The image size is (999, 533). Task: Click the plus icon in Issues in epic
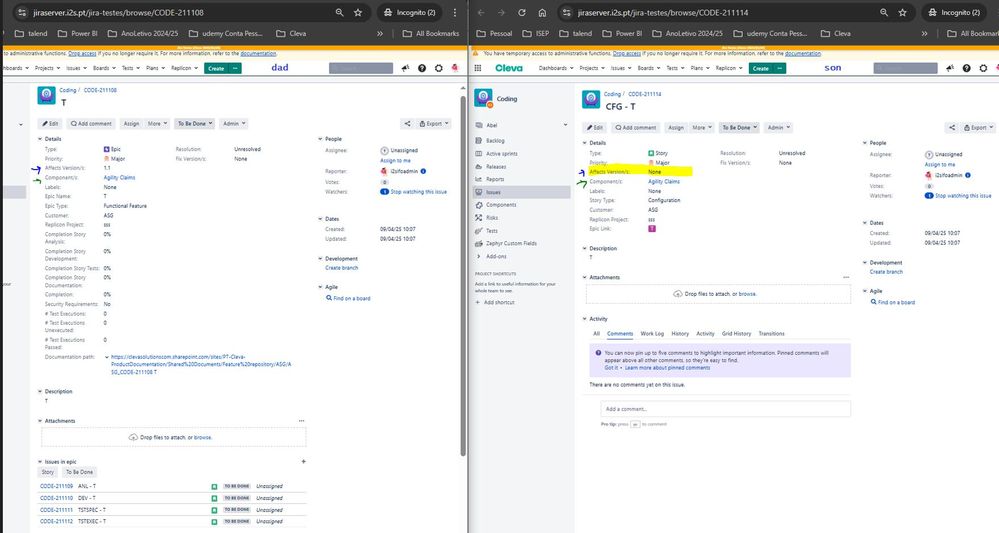(x=303, y=462)
